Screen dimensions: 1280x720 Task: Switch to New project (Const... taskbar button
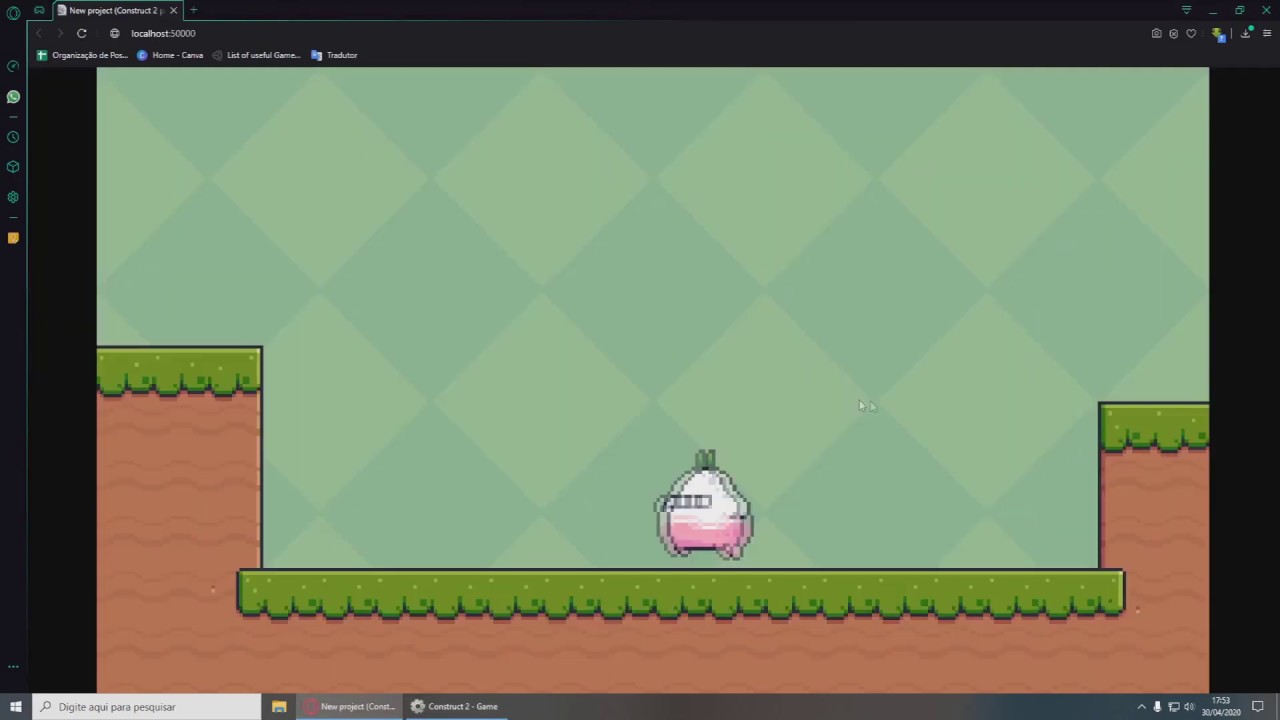coord(350,706)
